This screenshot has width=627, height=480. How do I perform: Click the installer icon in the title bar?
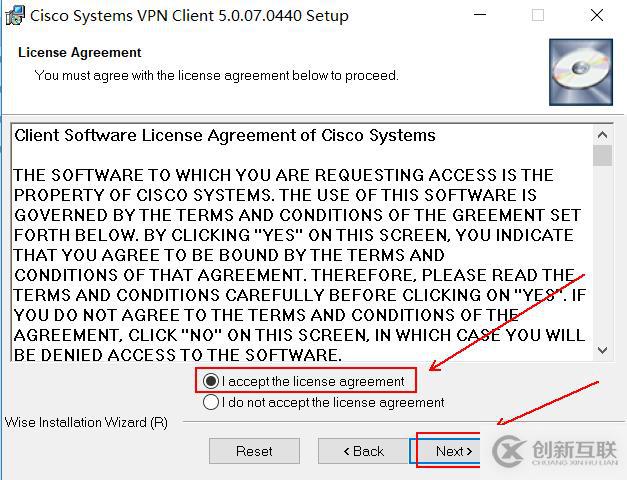point(15,16)
